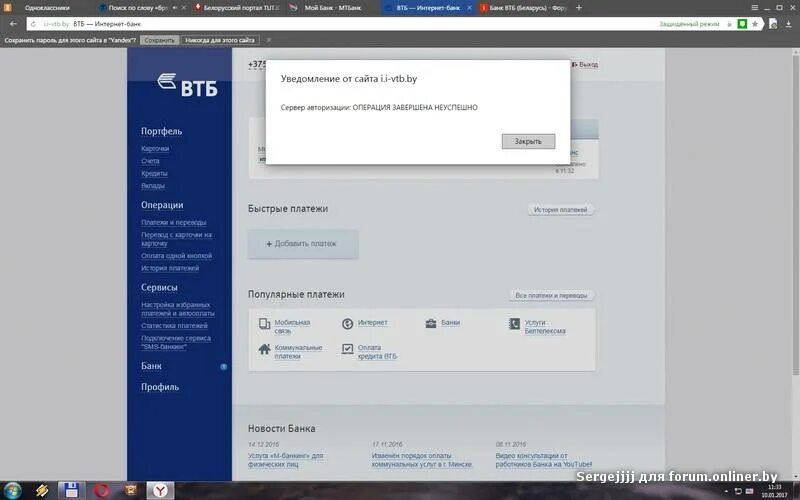Open the Вклады link
This screenshot has width=800, height=500.
(153, 185)
